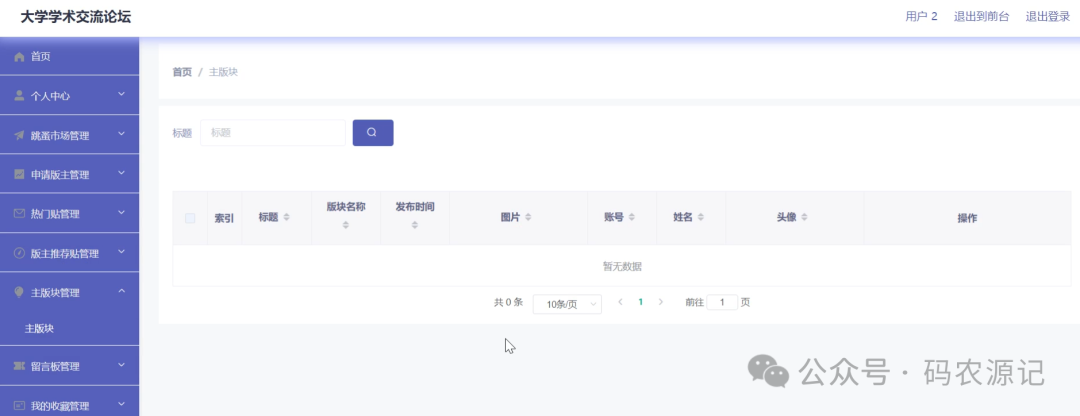
Task: Click the ticket icon beside 留言板管理
Action: (19, 366)
